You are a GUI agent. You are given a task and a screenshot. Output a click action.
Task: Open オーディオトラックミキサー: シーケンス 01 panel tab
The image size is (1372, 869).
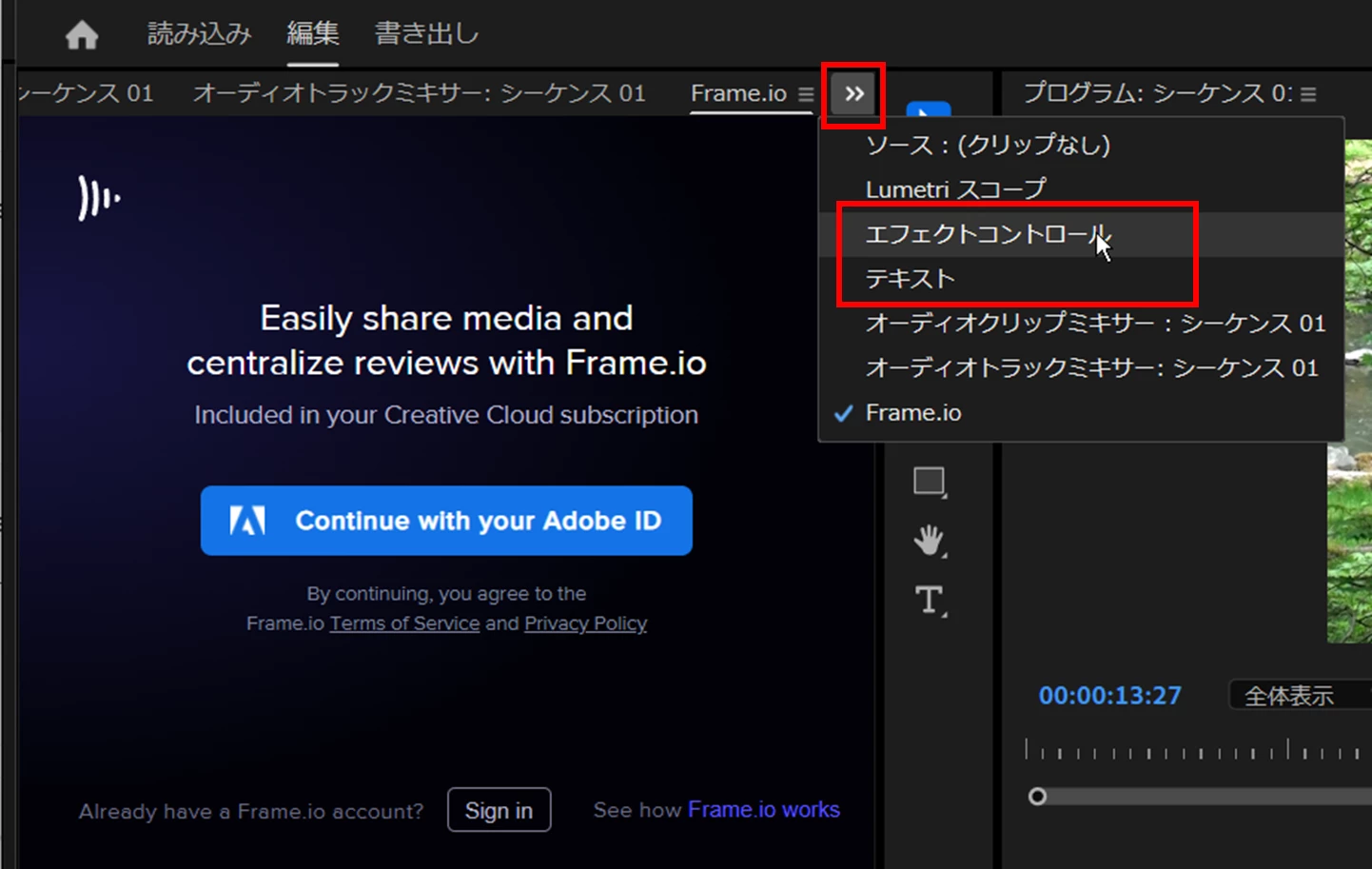coord(420,93)
